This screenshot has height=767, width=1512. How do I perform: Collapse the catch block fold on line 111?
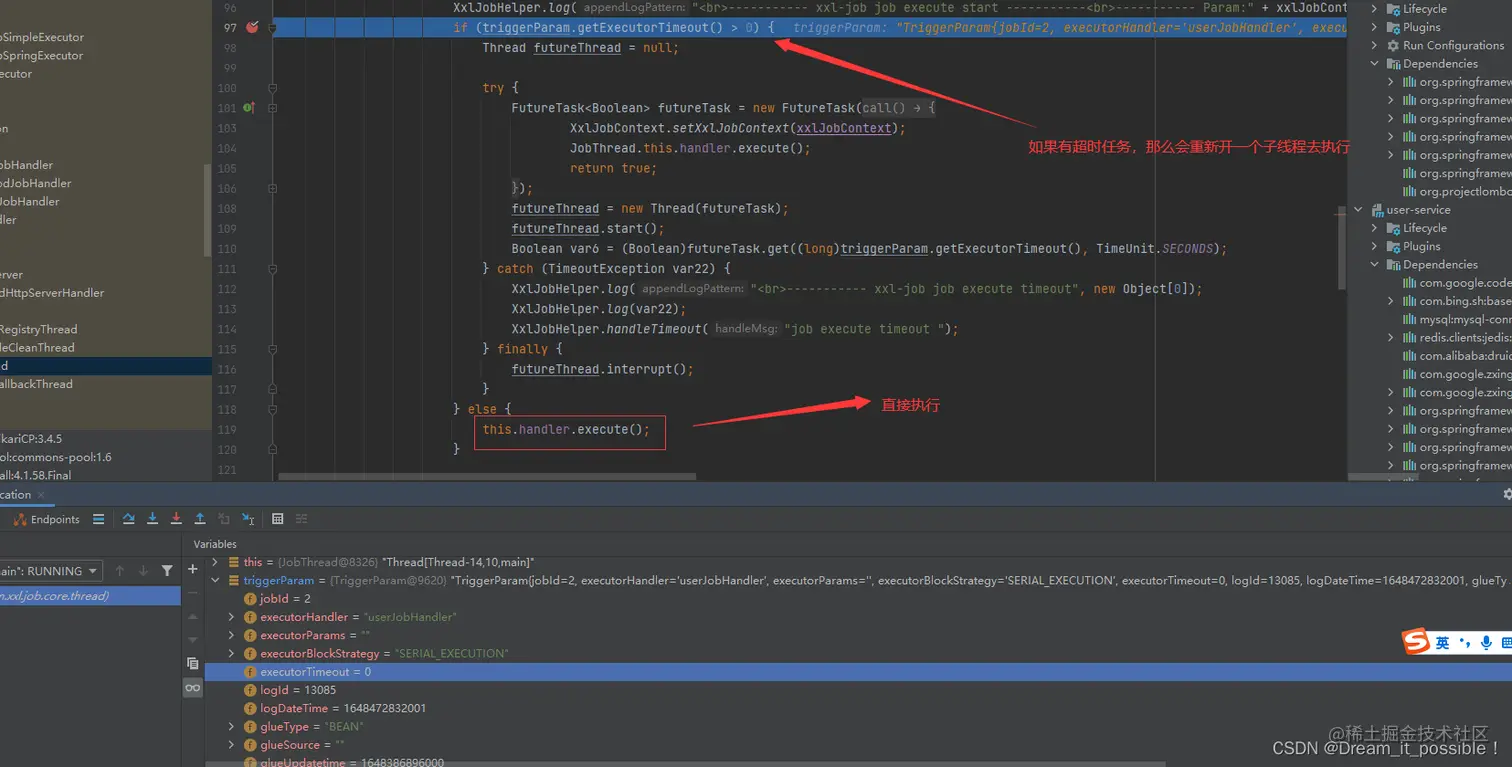coord(272,269)
